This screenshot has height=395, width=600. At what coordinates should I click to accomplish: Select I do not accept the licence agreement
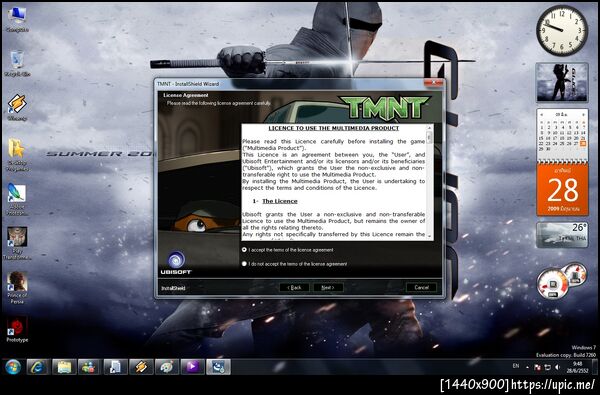pyautogui.click(x=244, y=264)
